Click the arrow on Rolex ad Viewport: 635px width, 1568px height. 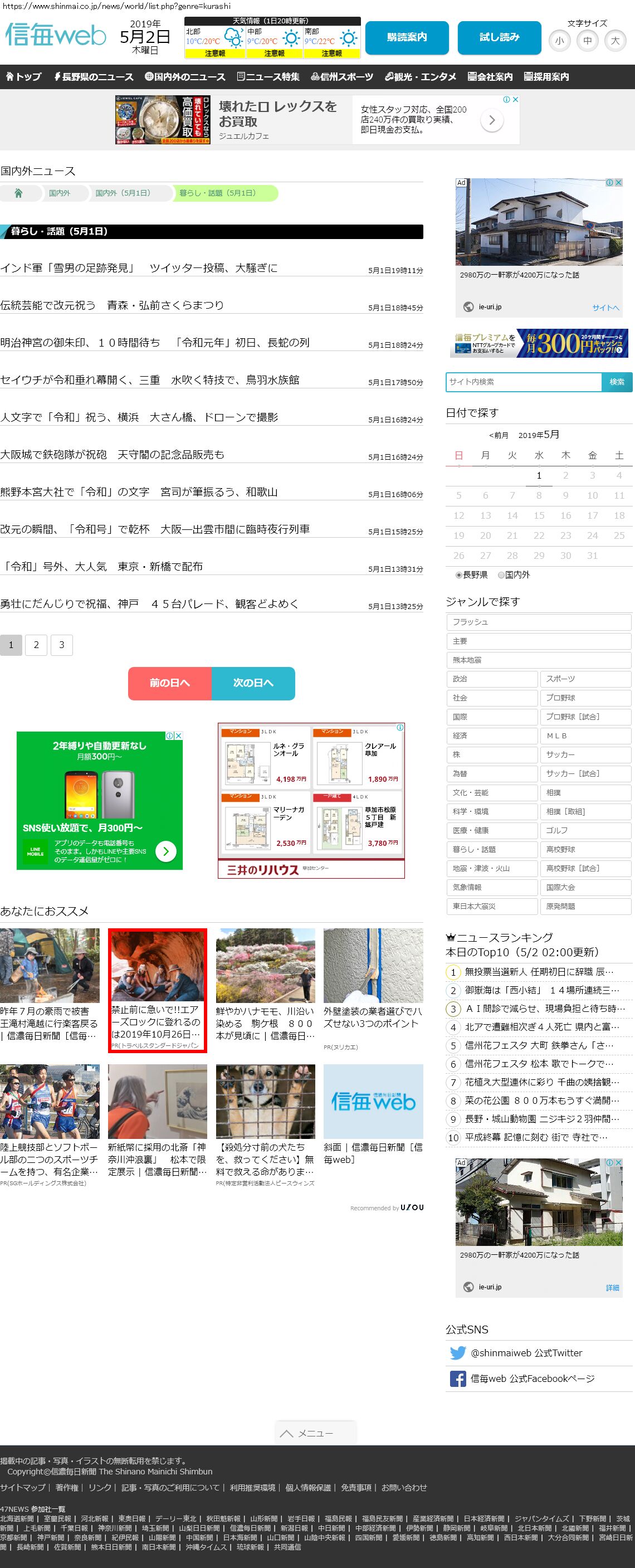pos(492,120)
